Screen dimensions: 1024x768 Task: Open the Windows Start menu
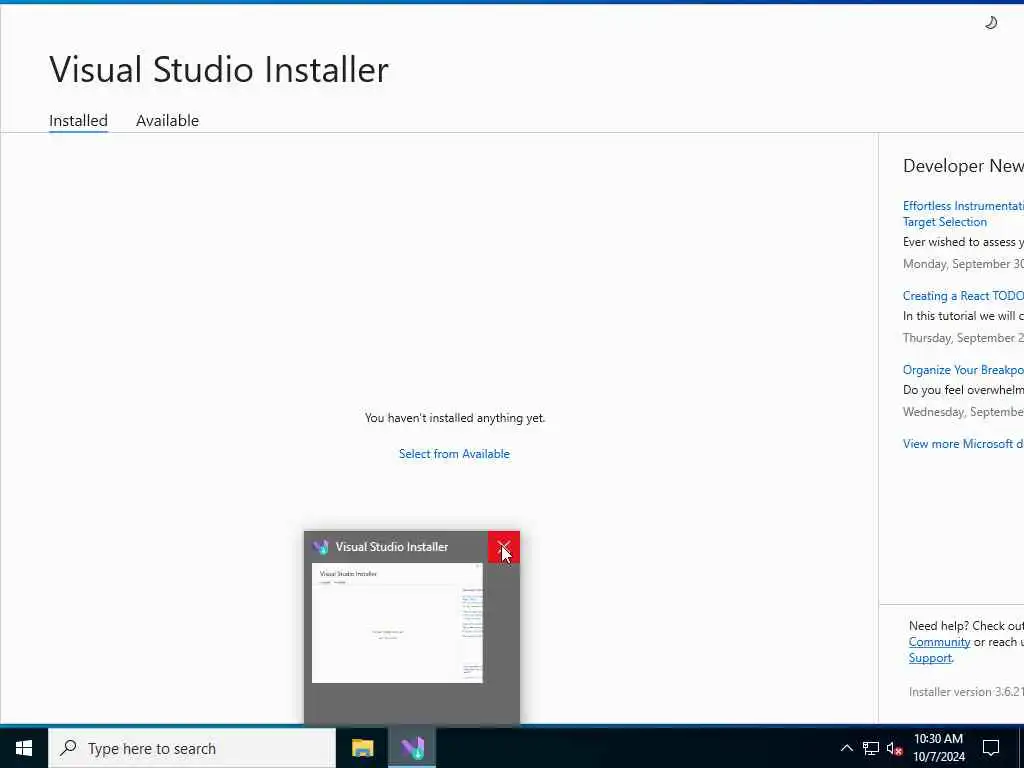(24, 748)
